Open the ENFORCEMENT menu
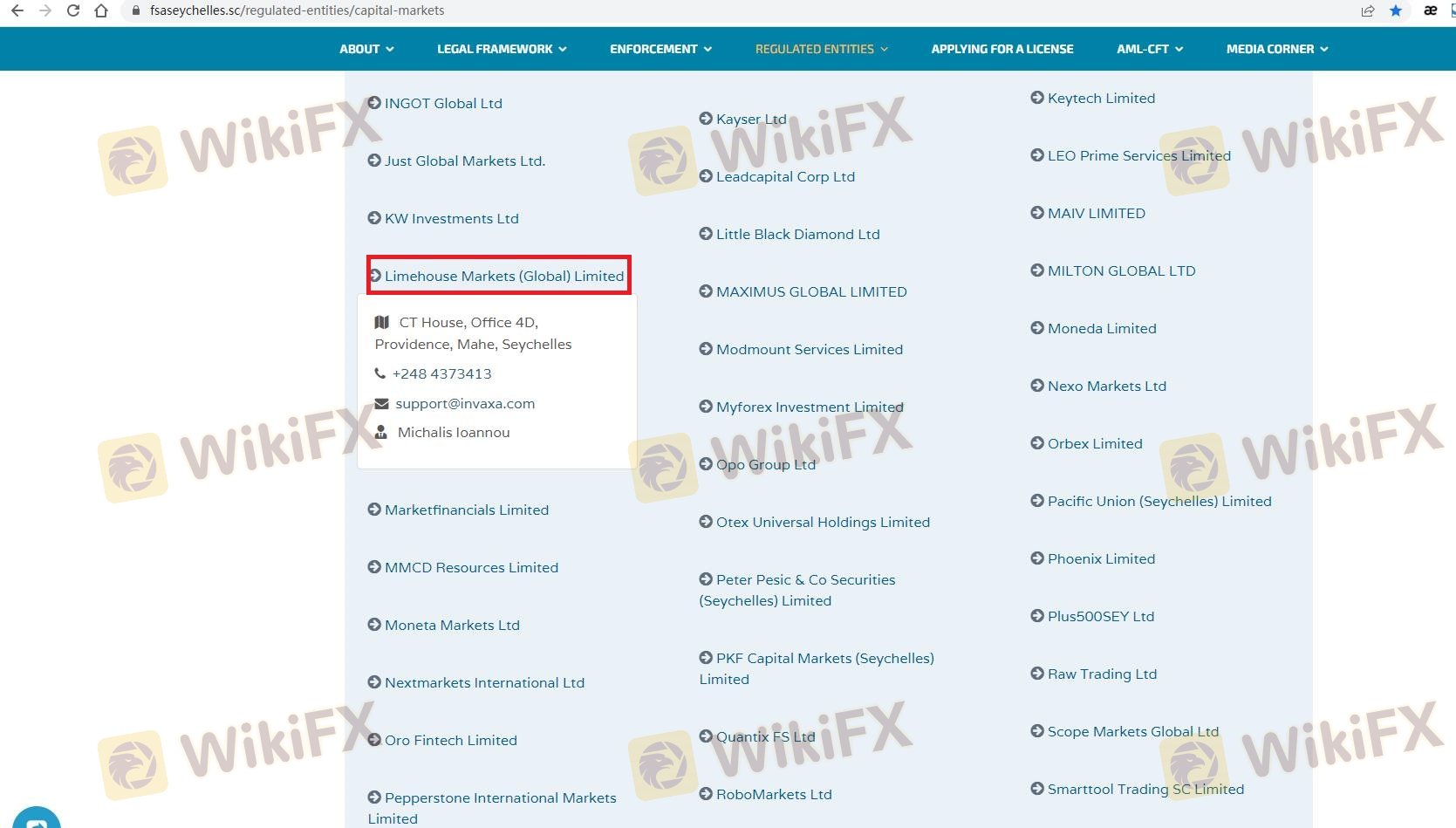 click(660, 49)
